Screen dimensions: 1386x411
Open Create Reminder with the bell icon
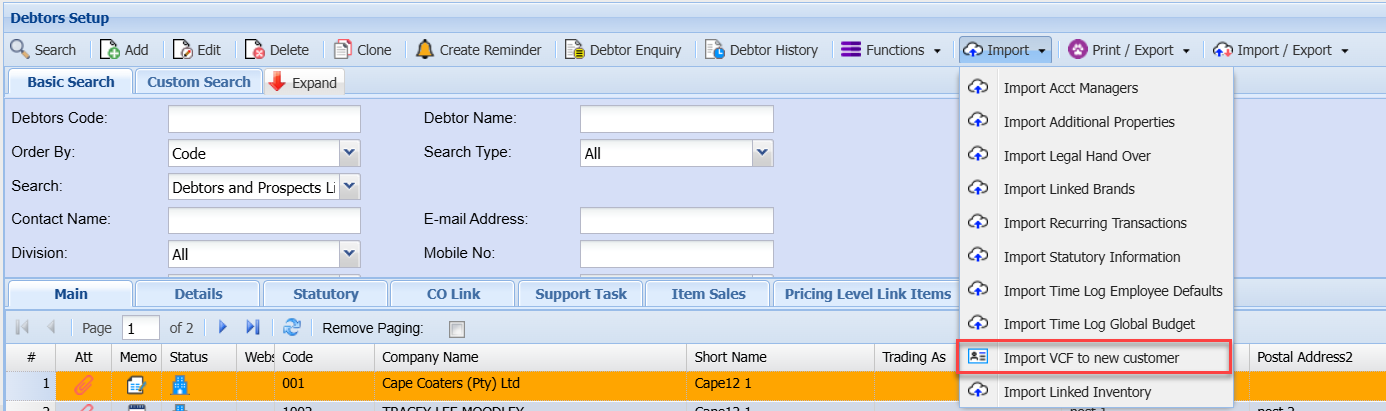[425, 50]
